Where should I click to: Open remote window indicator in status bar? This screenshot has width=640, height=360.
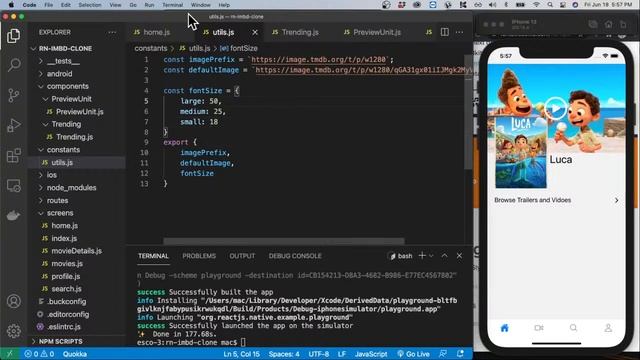coord(9,354)
